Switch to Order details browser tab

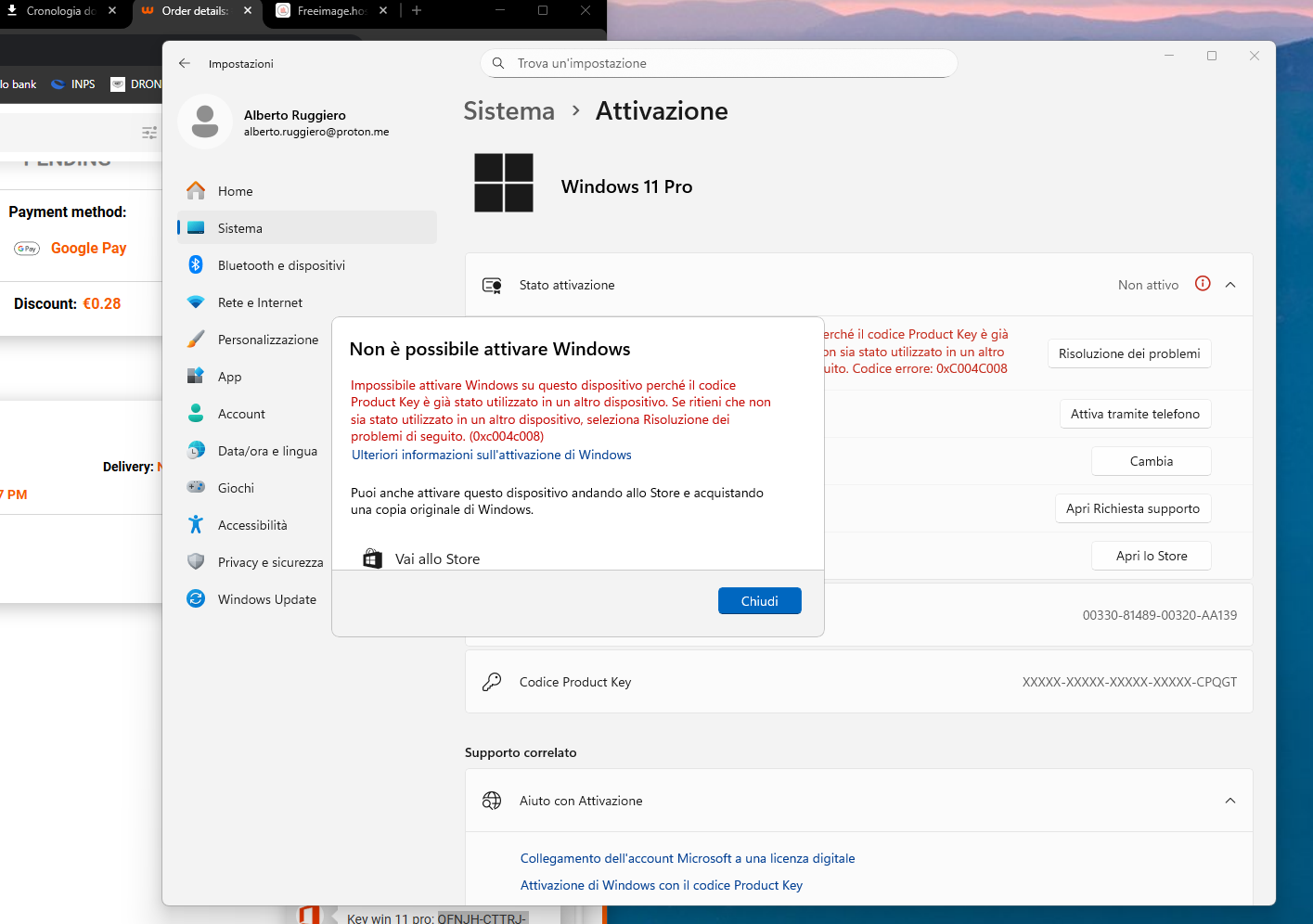(195, 11)
